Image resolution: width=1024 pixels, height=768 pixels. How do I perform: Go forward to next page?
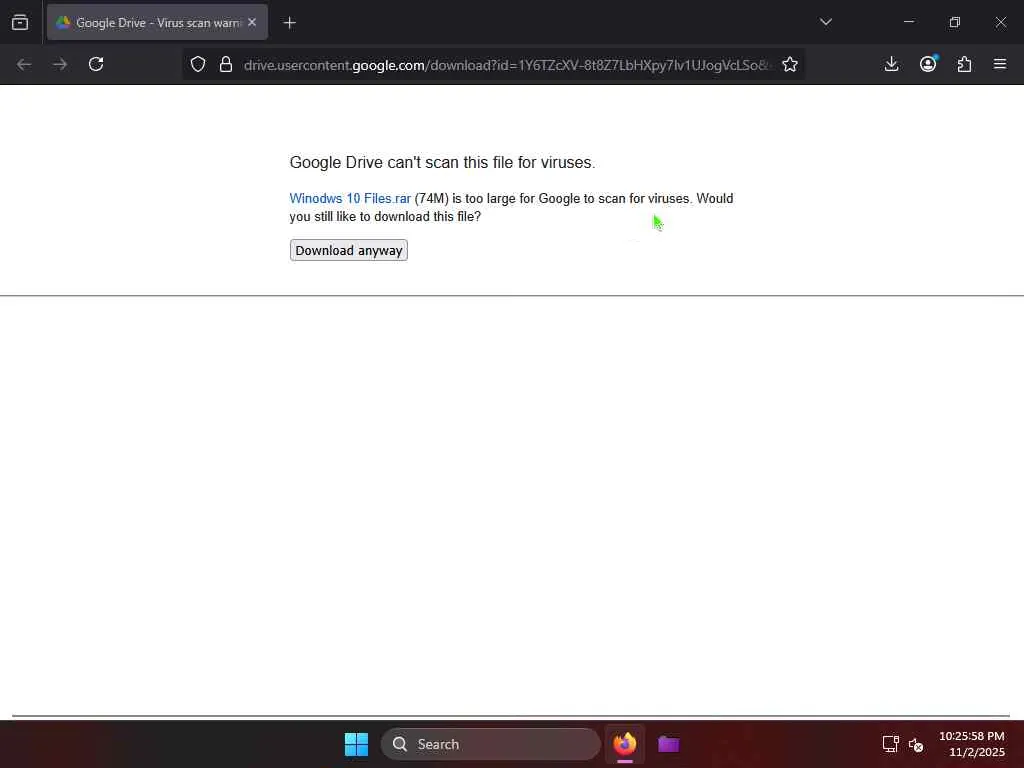60,64
